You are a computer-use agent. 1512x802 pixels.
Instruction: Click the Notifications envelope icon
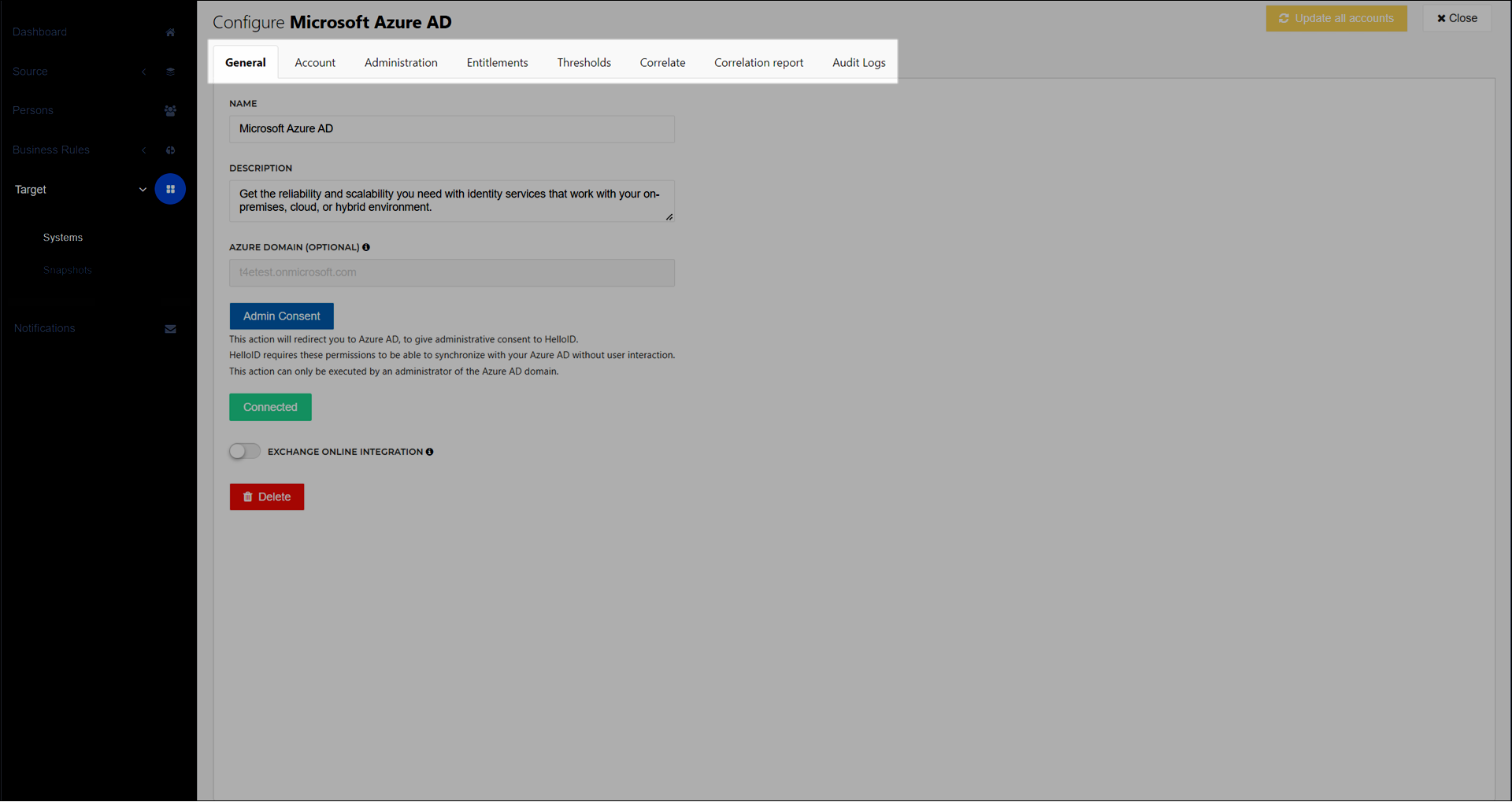tap(170, 329)
